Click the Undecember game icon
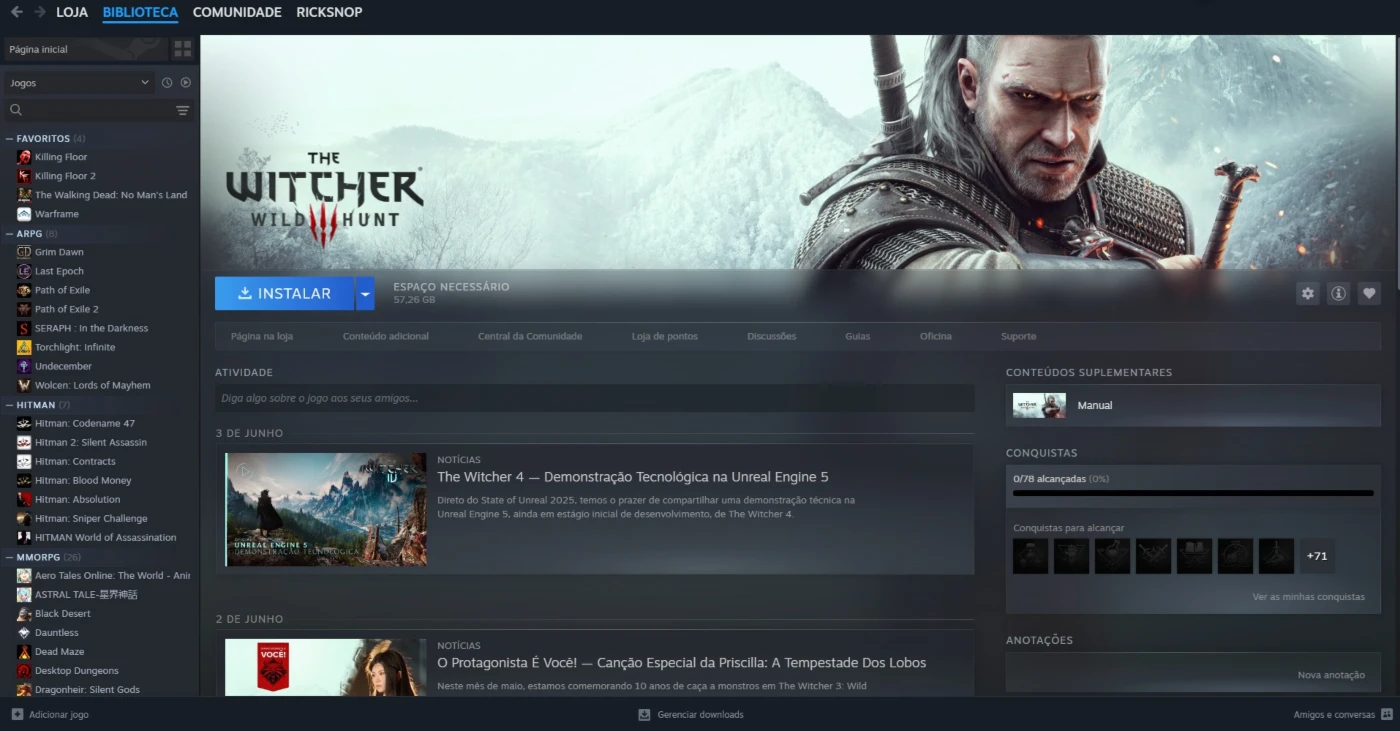This screenshot has width=1400, height=731. coord(24,366)
